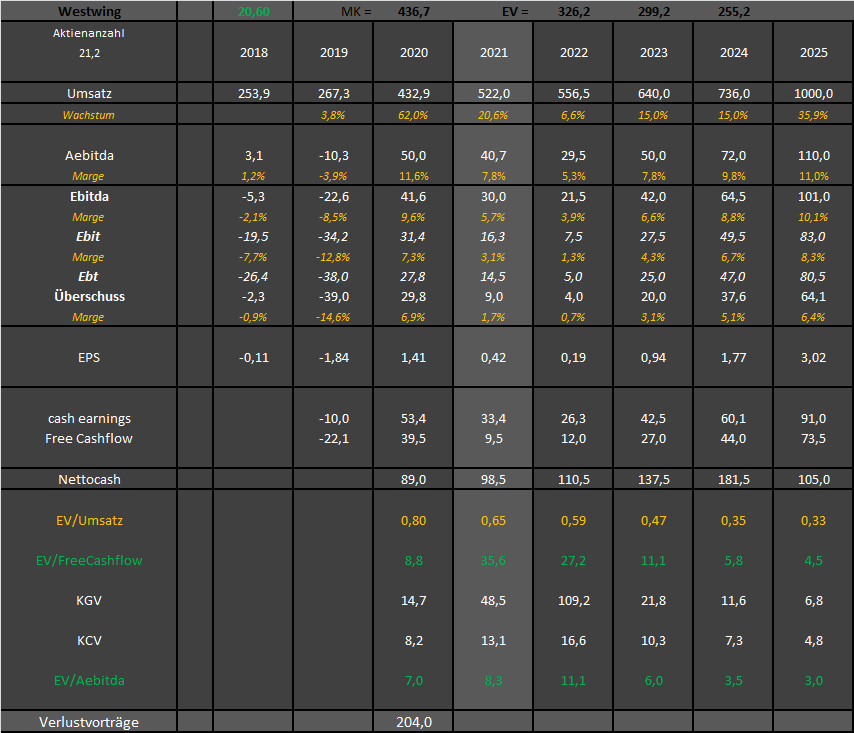Viewport: 854px width, 733px height.
Task: Select Ebt 2025 value 80,5
Action: coord(813,276)
